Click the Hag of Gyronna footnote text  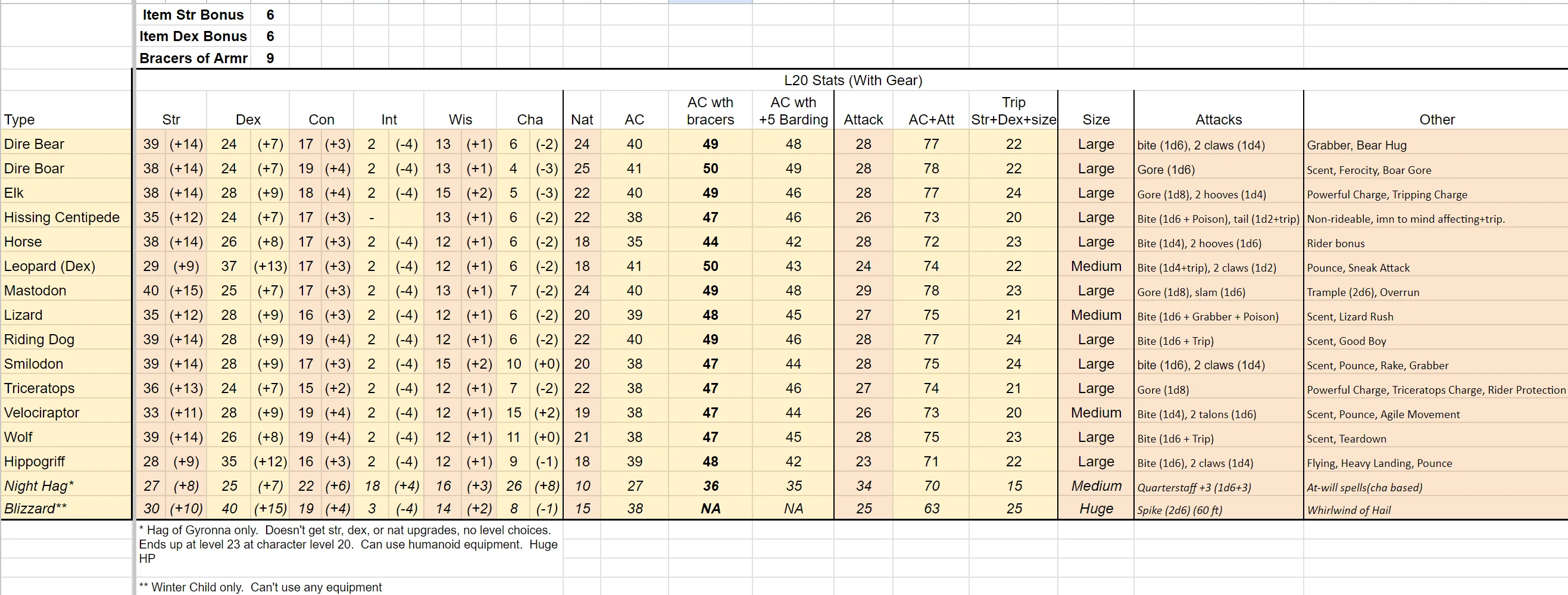click(x=349, y=544)
